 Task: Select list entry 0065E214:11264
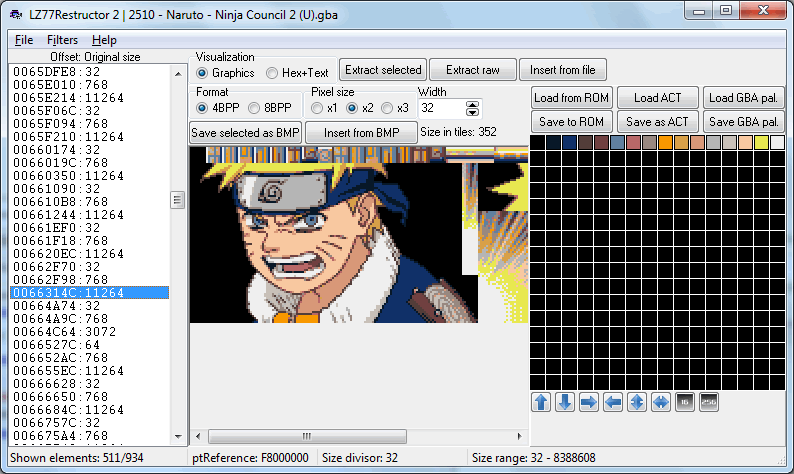pos(89,98)
